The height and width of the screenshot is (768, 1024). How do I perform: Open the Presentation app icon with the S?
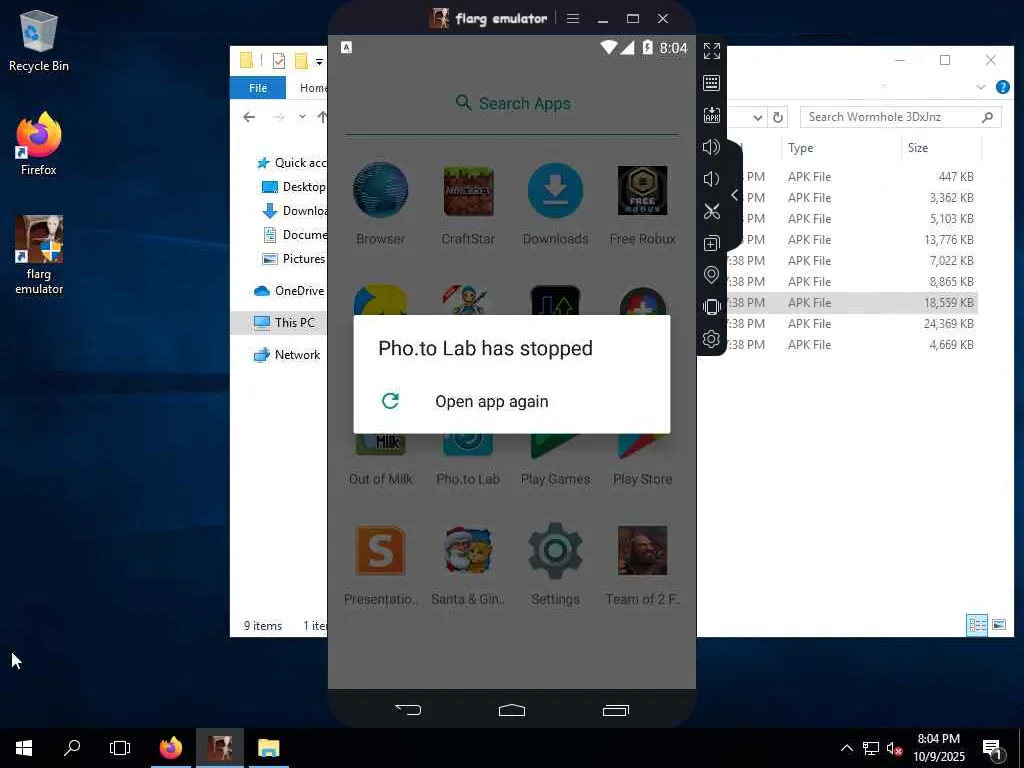point(380,551)
